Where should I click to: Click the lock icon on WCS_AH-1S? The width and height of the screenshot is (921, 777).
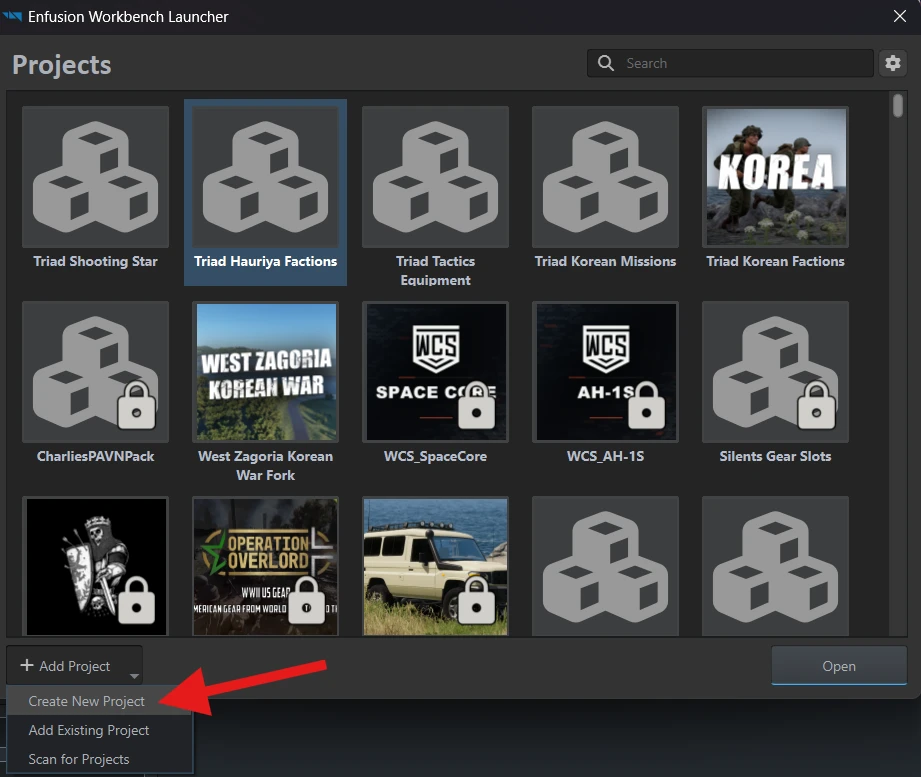646,405
